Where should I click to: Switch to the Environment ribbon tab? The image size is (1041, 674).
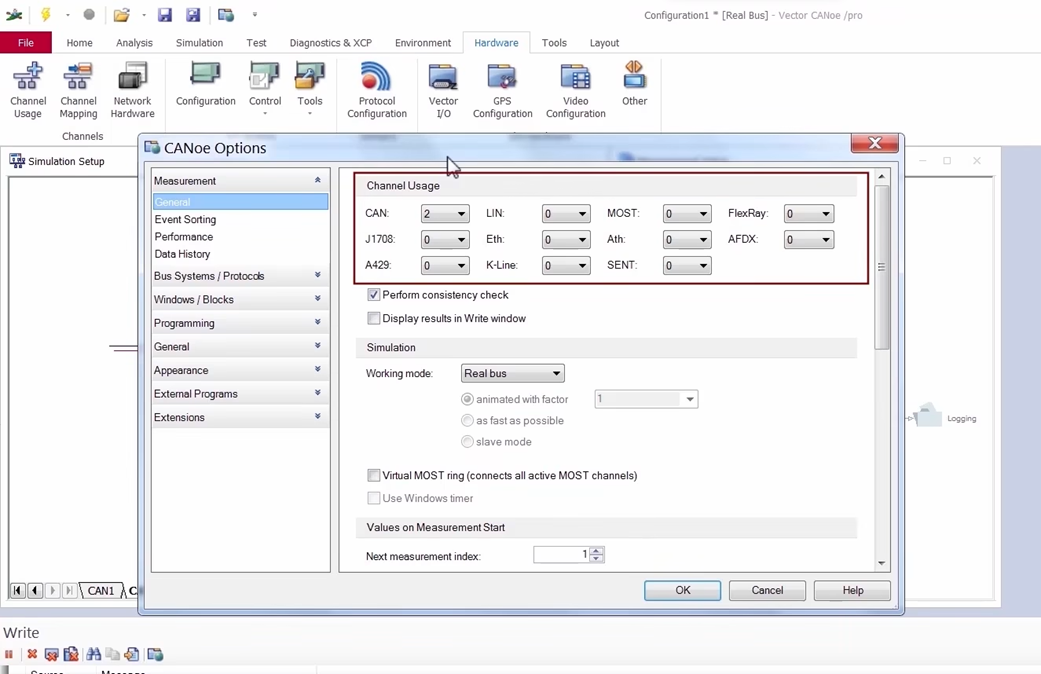click(x=423, y=42)
